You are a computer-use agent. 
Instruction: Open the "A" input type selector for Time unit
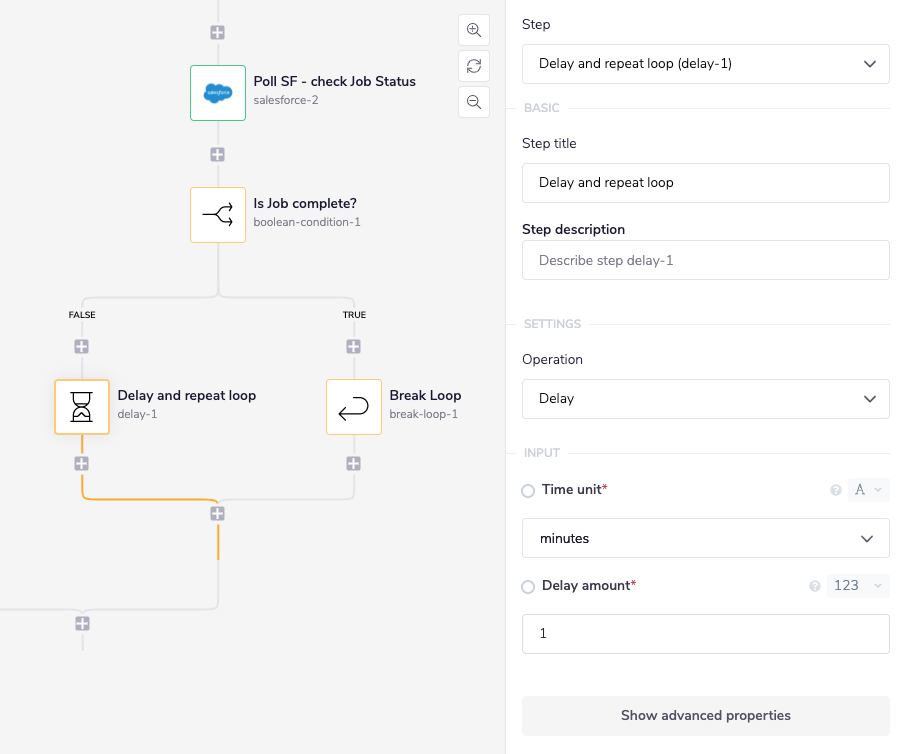(868, 490)
